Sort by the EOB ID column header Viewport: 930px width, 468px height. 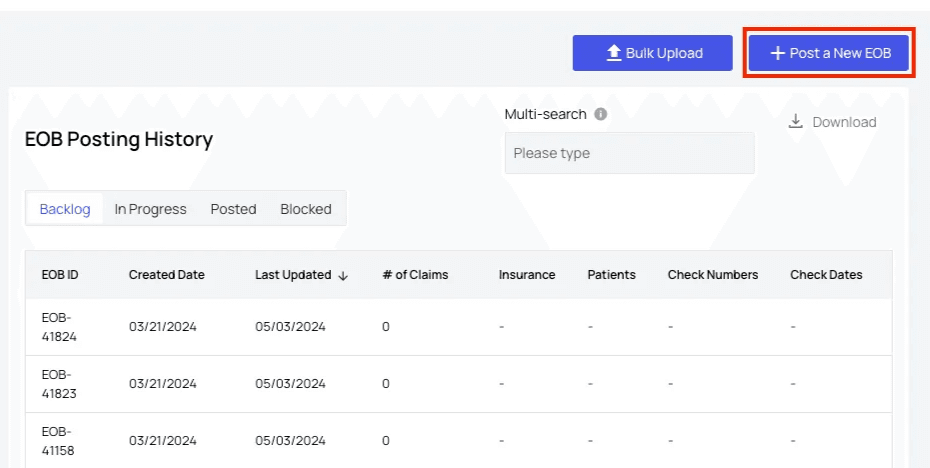coord(60,275)
